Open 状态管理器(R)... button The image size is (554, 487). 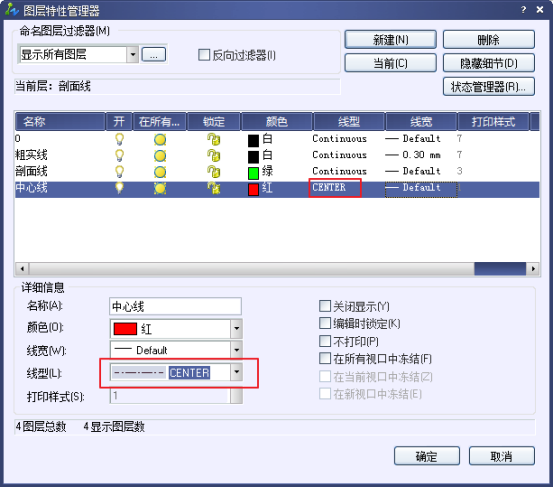coord(489,87)
